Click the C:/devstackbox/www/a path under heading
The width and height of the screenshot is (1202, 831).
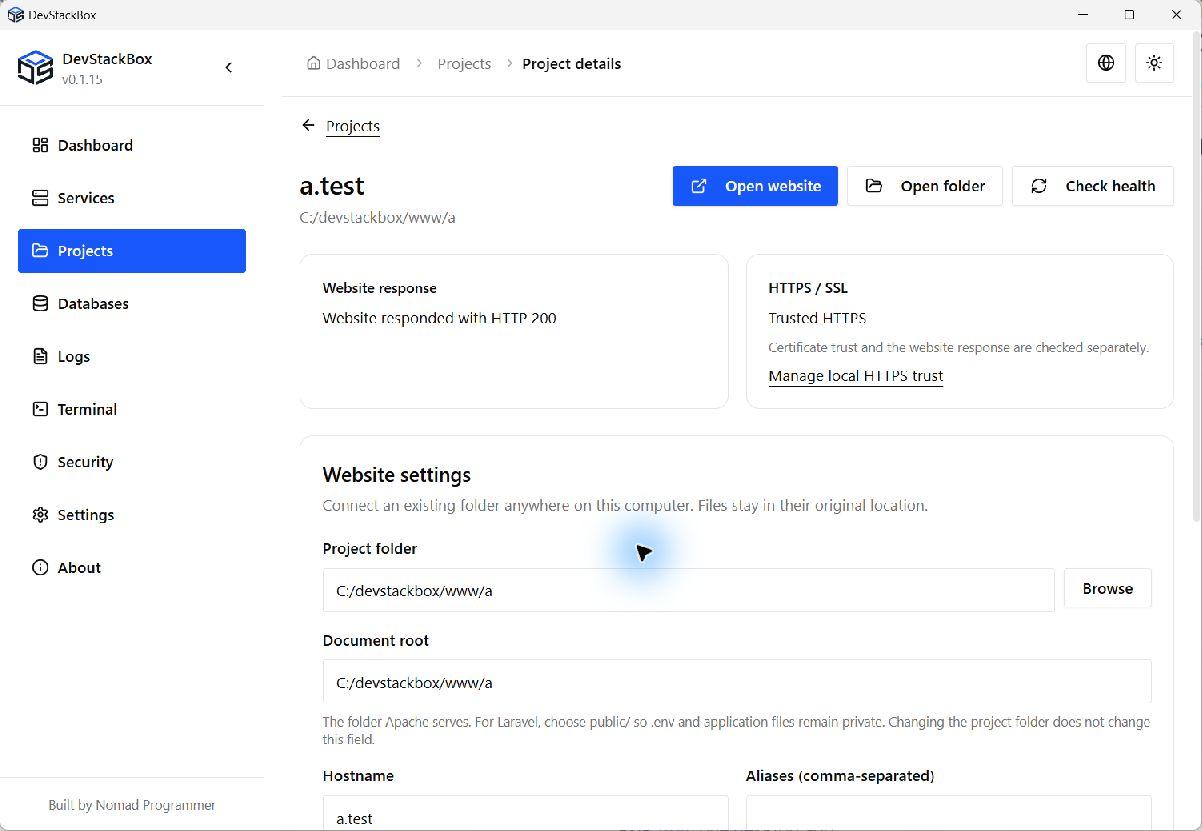point(377,217)
